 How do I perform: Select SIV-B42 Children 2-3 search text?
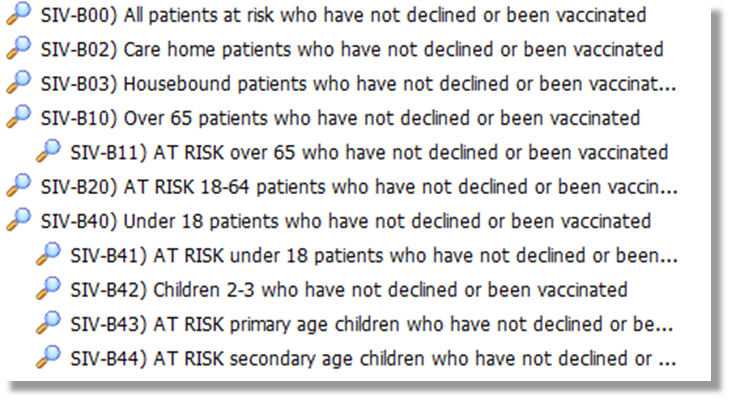click(x=349, y=290)
